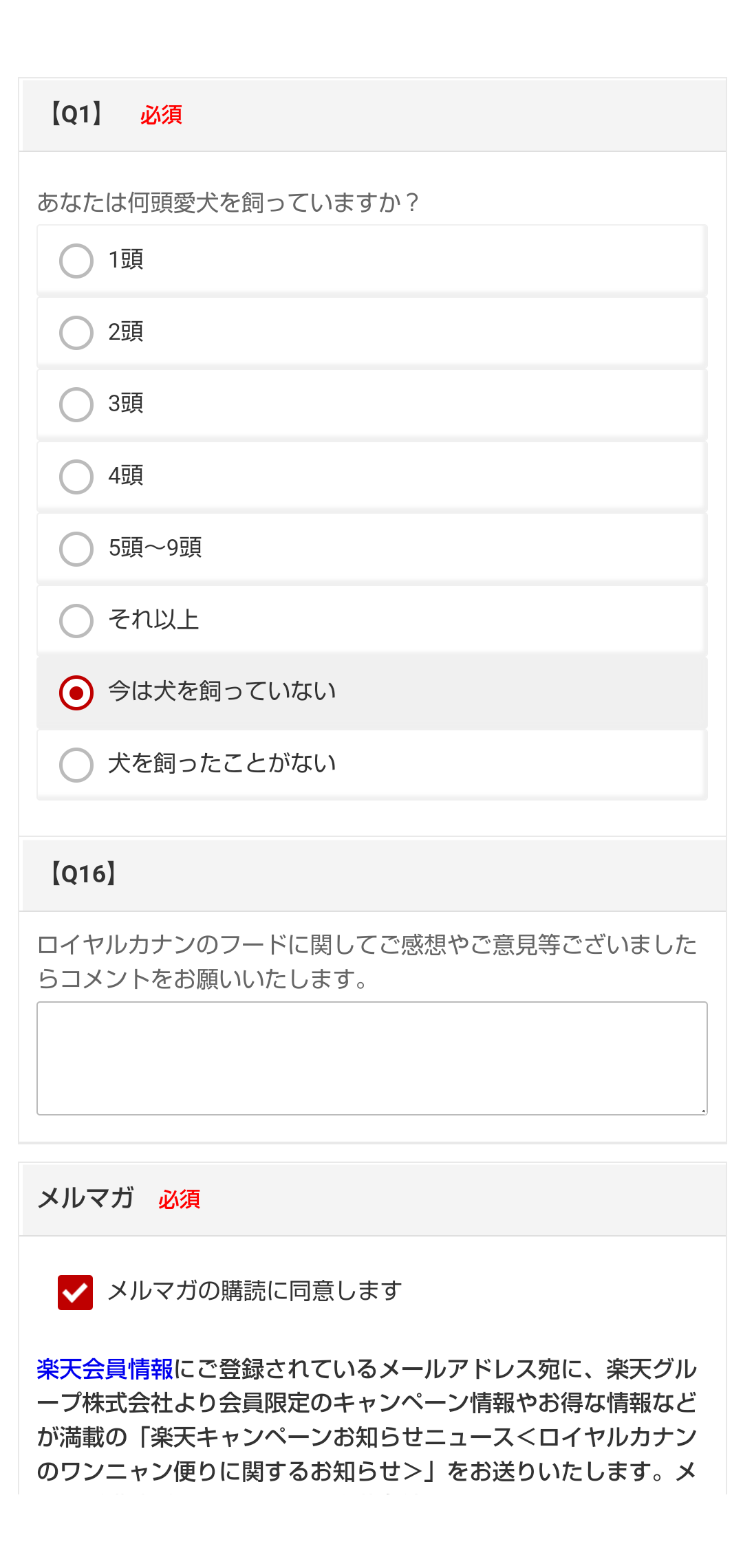Click the 【Q1】 section header
743x1568 pixels.
76,114
